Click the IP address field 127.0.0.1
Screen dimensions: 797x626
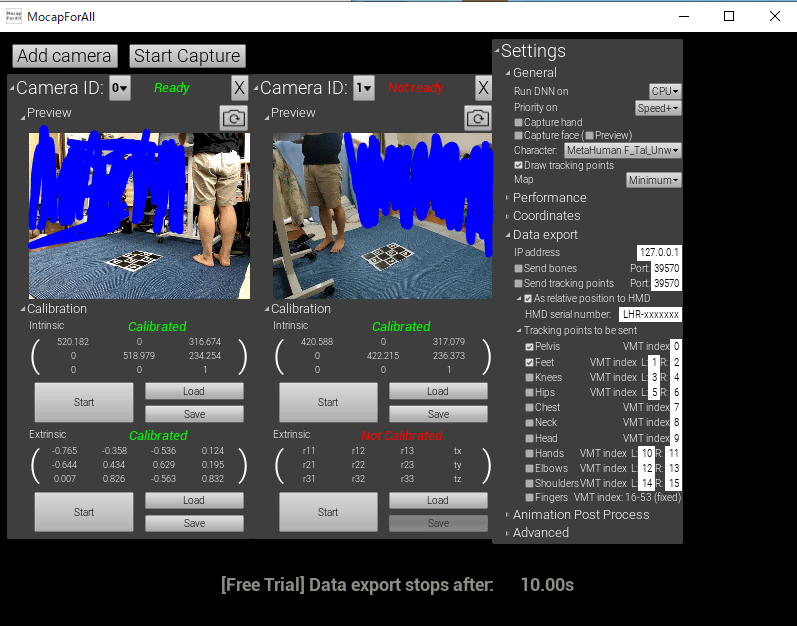tap(659, 253)
